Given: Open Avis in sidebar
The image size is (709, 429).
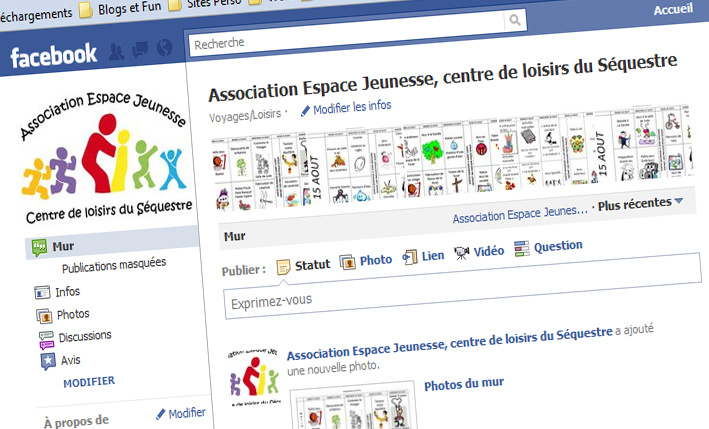Looking at the screenshot, I should click(71, 360).
